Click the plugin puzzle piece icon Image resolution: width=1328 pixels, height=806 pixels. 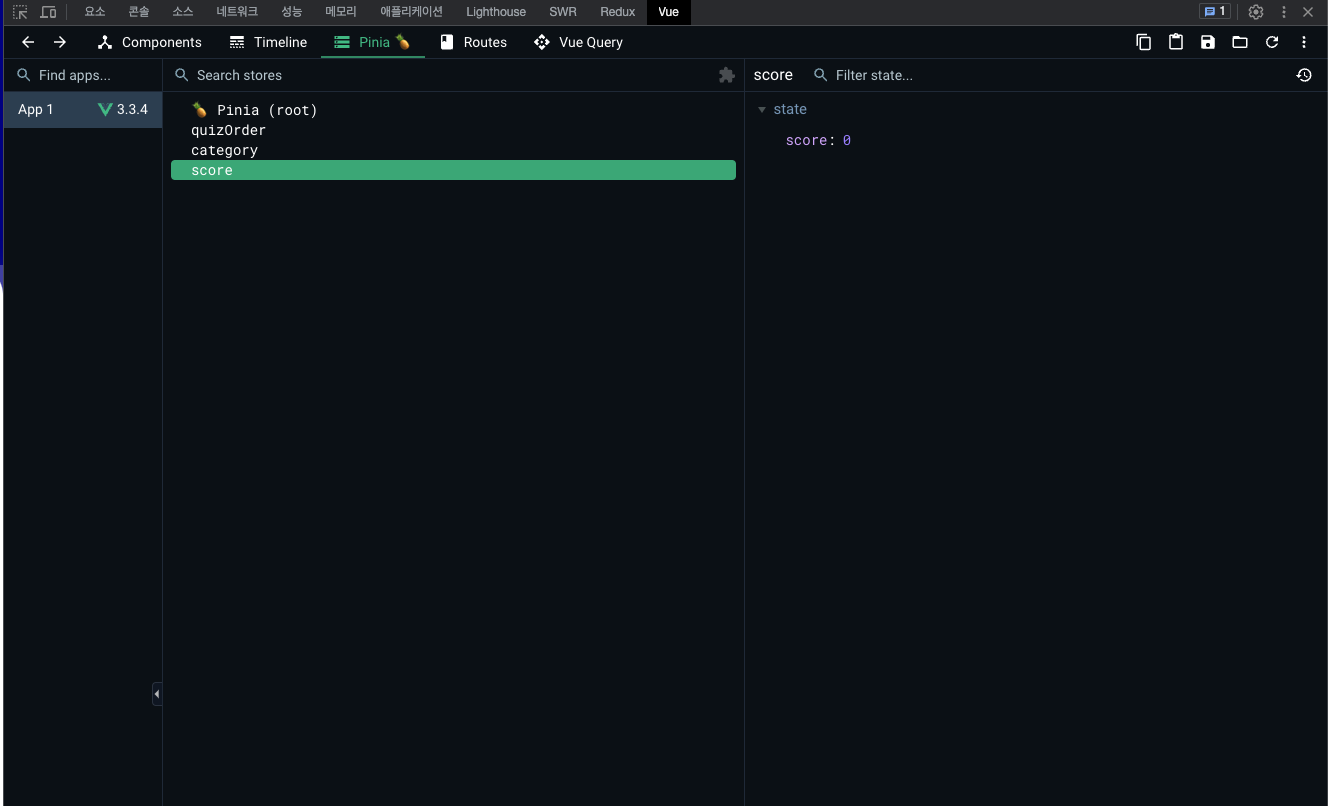point(727,75)
